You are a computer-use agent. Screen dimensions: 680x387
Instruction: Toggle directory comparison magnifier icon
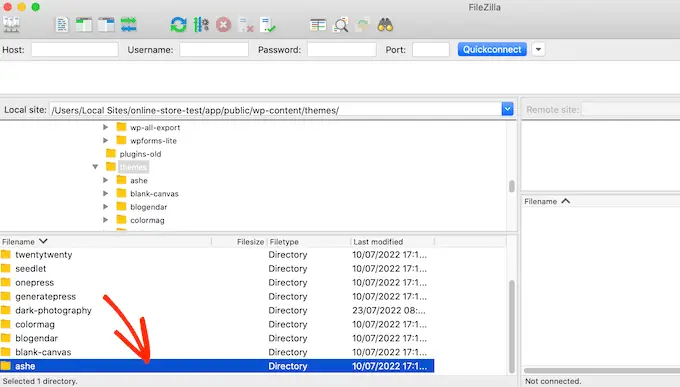coord(340,25)
